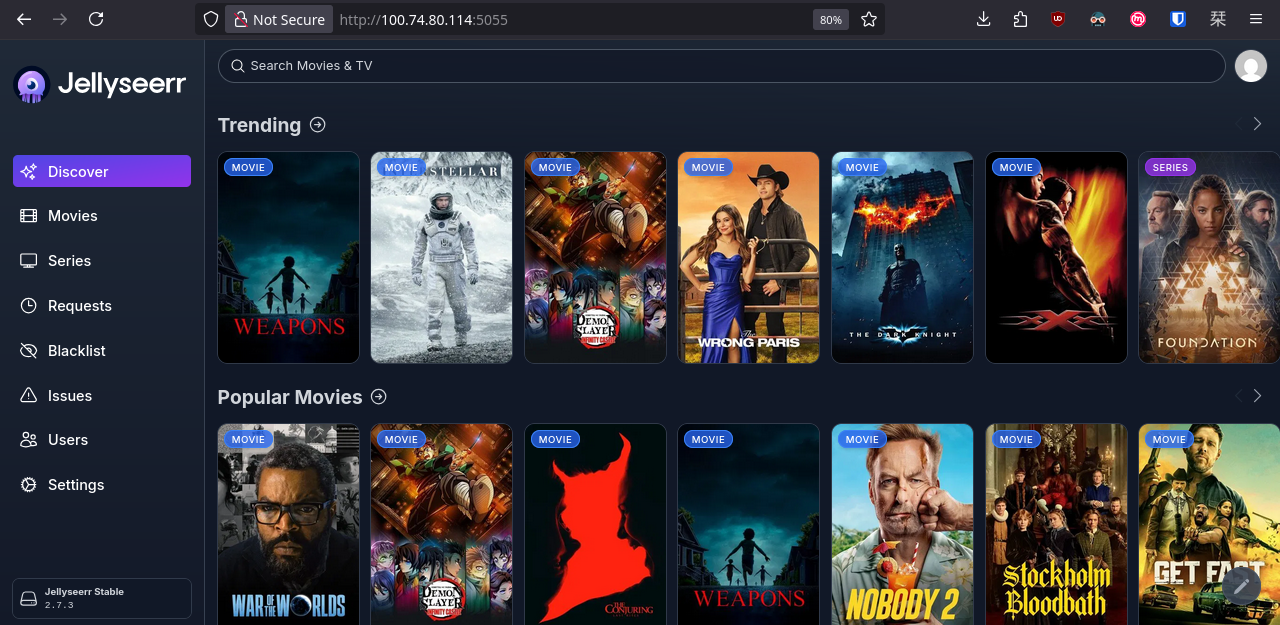Open the Extensions puzzle-piece menu
Viewport: 1280px width, 625px height.
point(1020,19)
